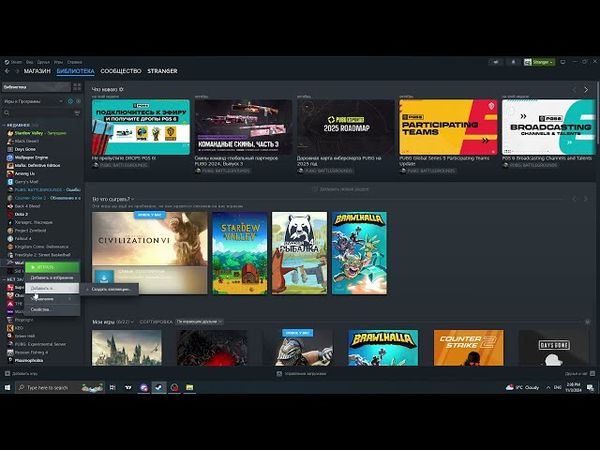This screenshot has width=600, height=450.
Task: Click the Library home button
Action: pyautogui.click(x=37, y=87)
